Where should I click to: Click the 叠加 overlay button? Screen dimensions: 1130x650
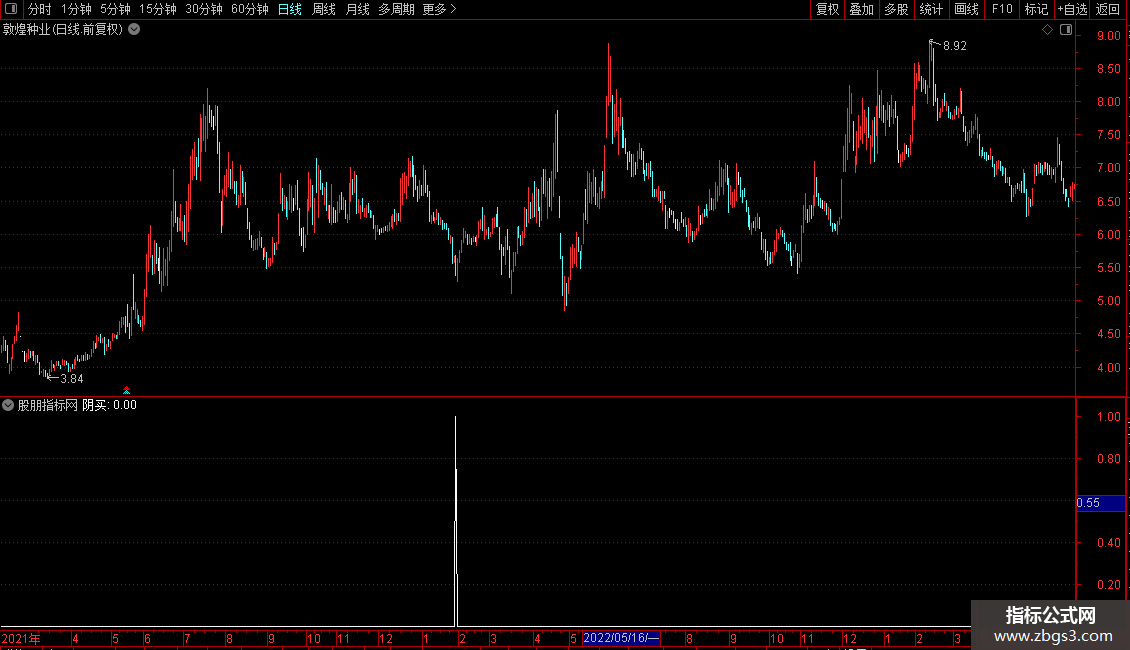[861, 9]
